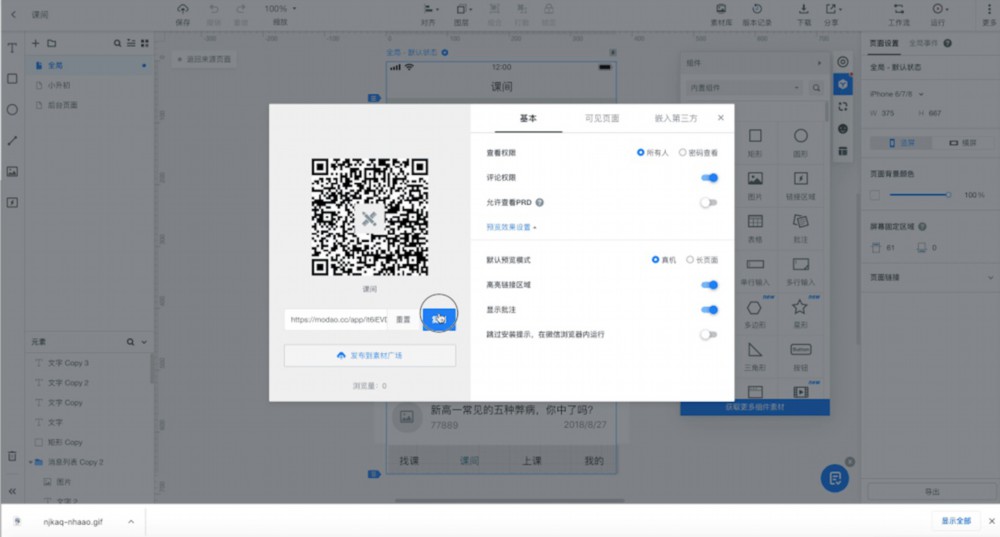Adjust the page background opacity slider
1000x537 pixels.
click(x=919, y=195)
